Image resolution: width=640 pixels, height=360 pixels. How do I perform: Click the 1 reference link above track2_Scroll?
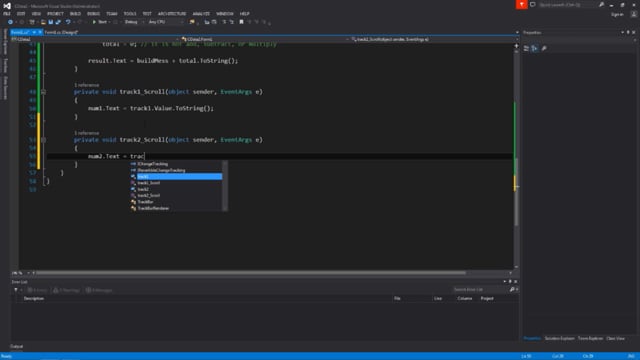point(87,133)
